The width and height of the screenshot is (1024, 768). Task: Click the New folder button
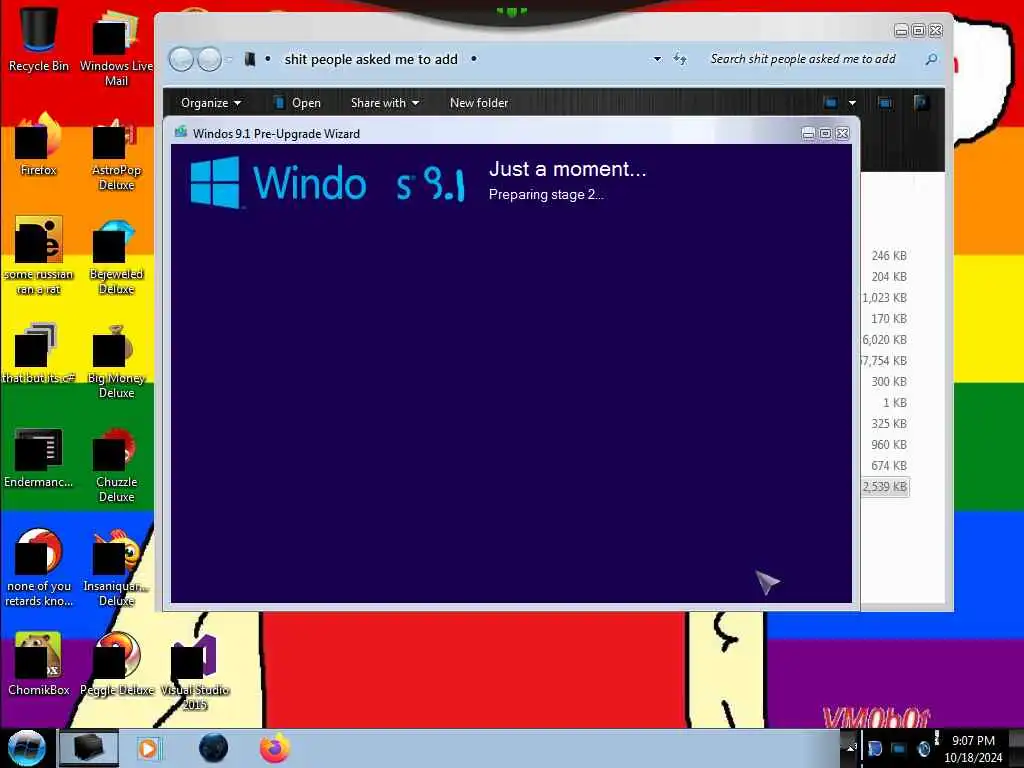(479, 103)
